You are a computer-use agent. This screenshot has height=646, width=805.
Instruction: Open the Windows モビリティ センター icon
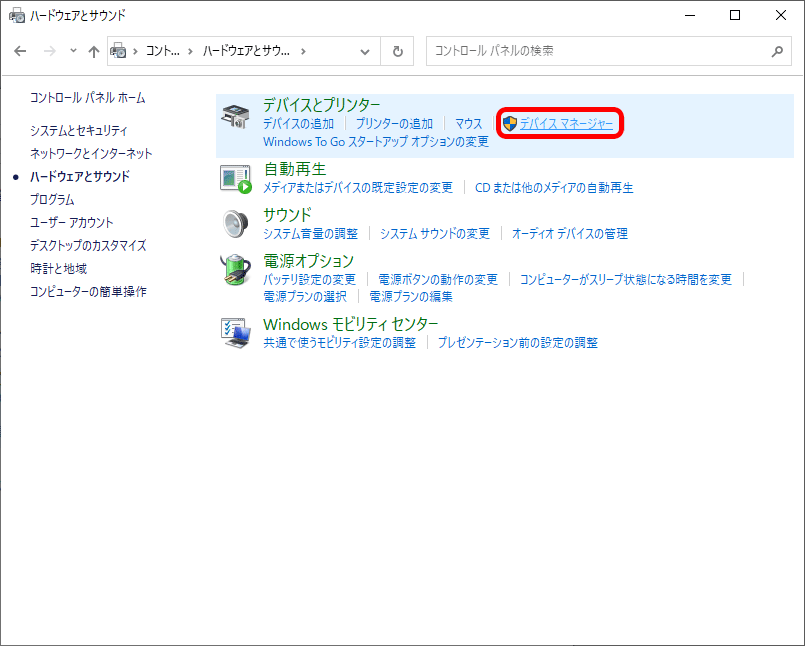[x=236, y=333]
